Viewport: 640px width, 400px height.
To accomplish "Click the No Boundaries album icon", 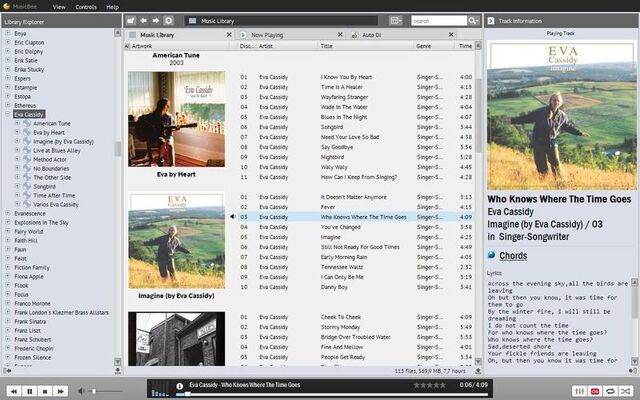I will coord(27,168).
